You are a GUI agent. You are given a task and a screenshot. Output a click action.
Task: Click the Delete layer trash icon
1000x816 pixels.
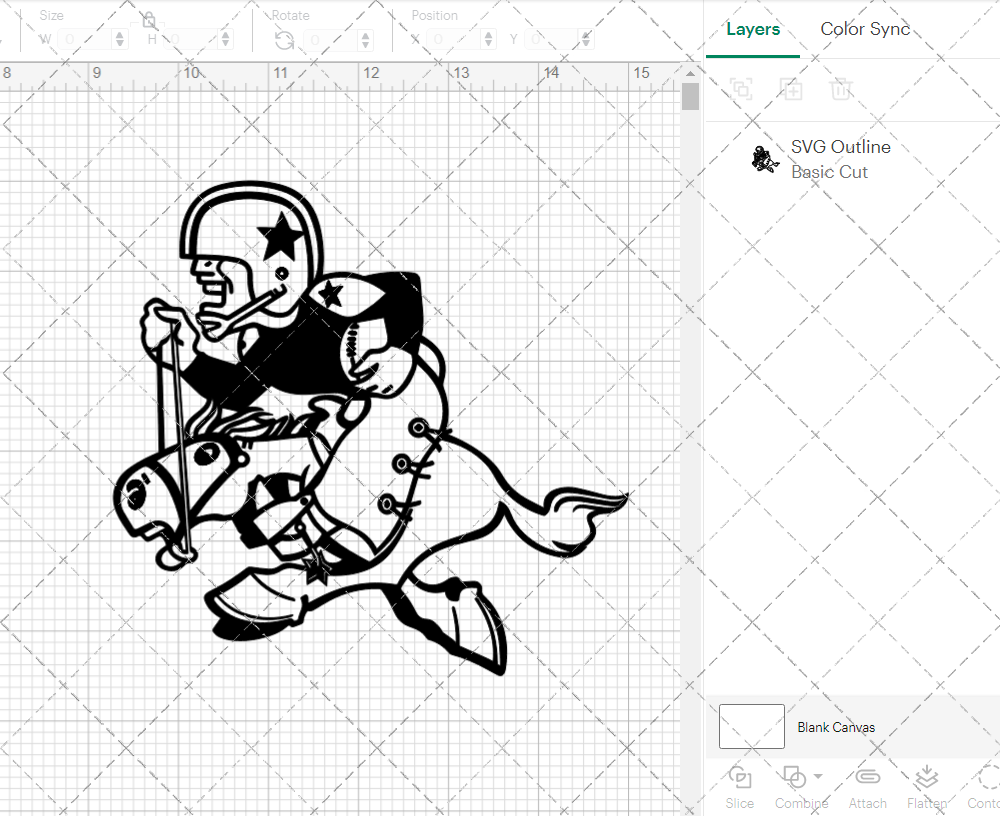(841, 90)
